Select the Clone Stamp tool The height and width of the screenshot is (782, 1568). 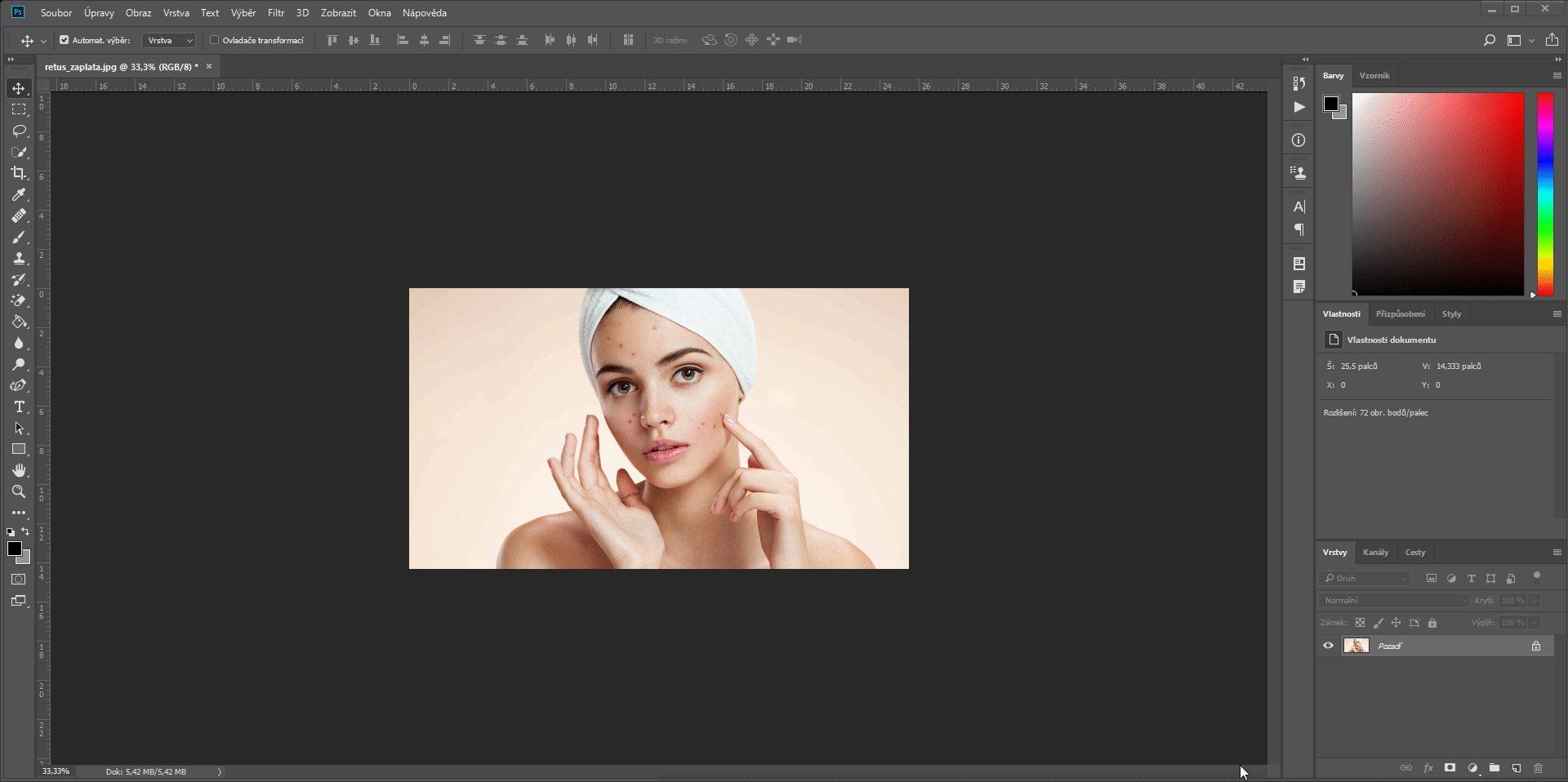[x=18, y=258]
